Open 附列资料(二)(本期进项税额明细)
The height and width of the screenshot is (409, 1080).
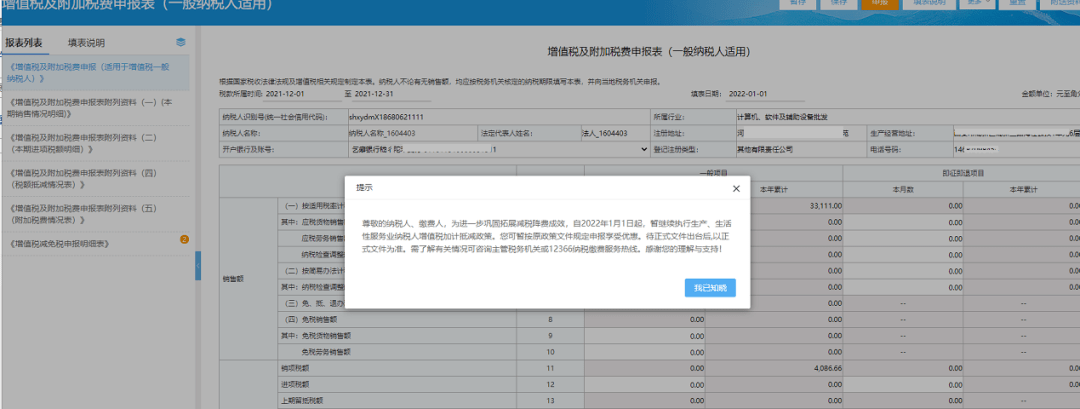pyautogui.click(x=95, y=143)
